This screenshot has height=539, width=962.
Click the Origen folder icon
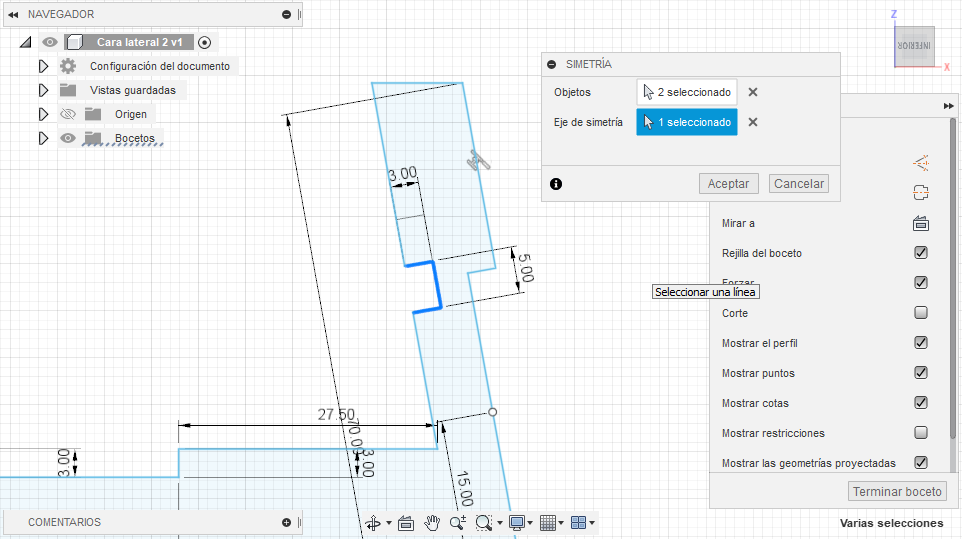click(93, 114)
